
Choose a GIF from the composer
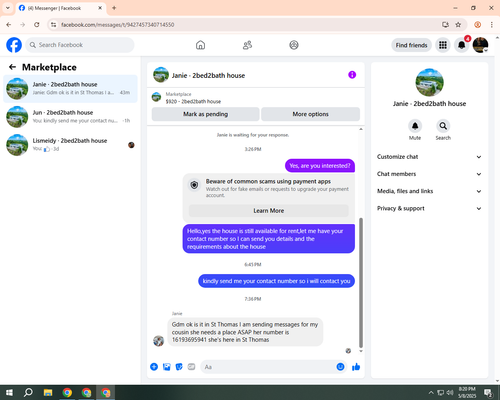pos(191,367)
